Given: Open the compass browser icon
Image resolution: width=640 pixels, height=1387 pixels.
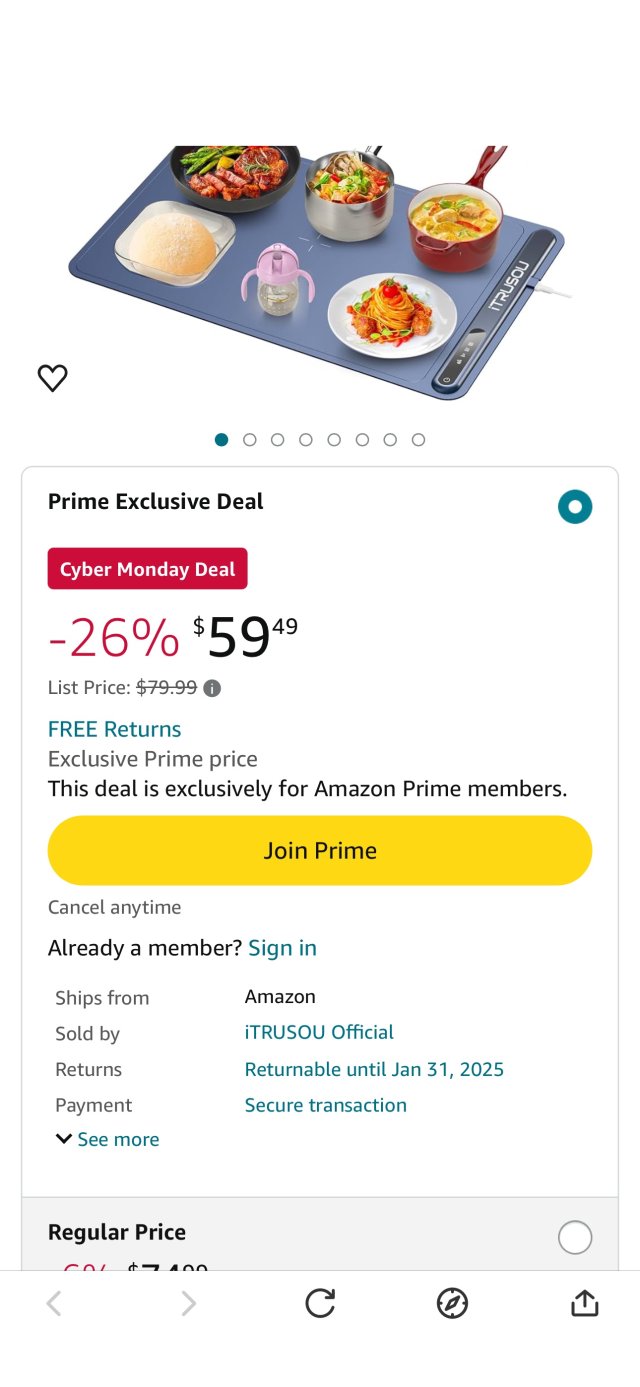Looking at the screenshot, I should [x=452, y=1303].
